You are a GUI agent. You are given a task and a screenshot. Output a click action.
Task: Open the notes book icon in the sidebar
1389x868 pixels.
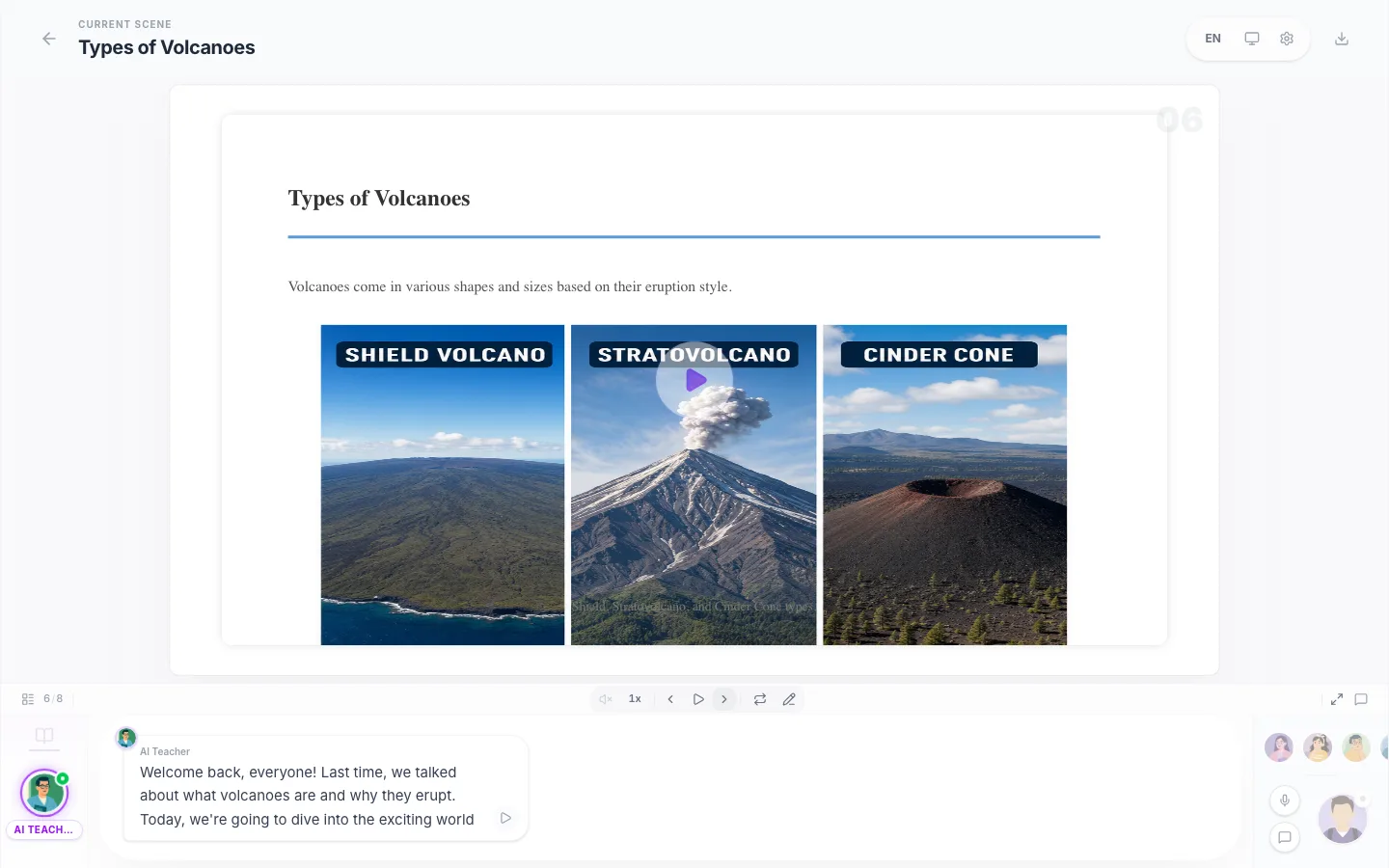click(x=44, y=735)
